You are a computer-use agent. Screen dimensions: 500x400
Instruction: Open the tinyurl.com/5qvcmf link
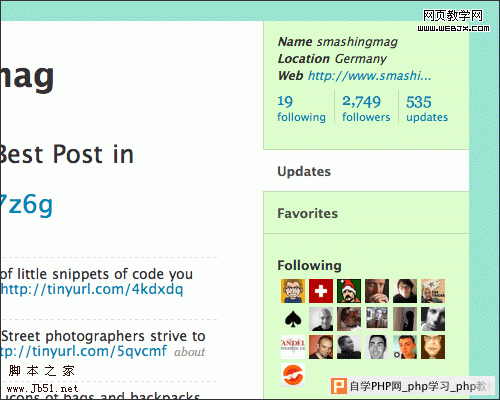(83, 351)
